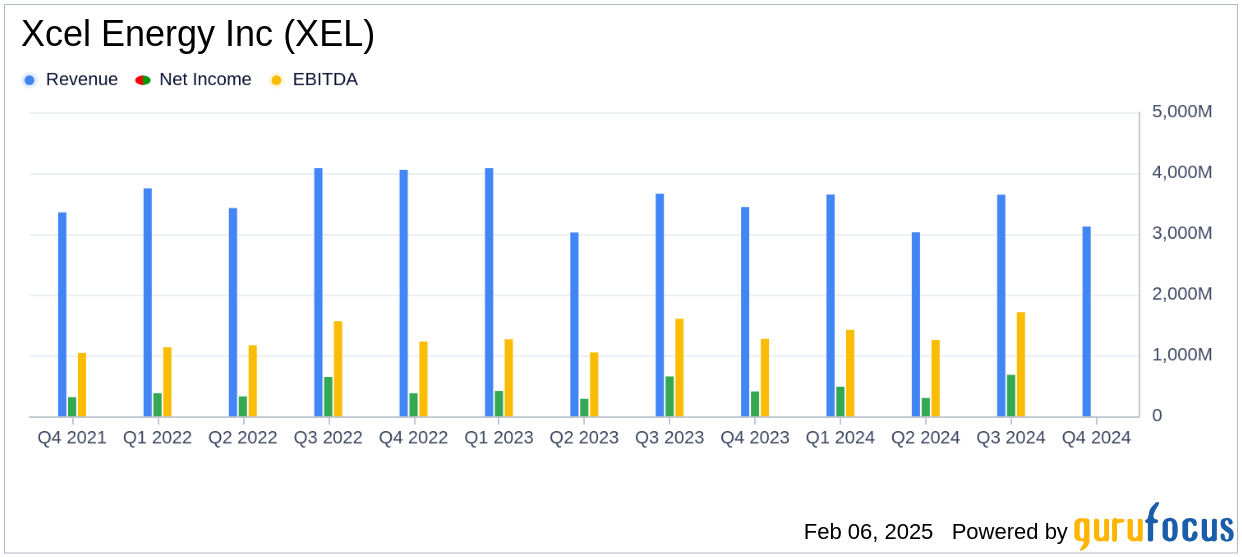Select the Q1 2023 blue revenue bar

coord(489,292)
